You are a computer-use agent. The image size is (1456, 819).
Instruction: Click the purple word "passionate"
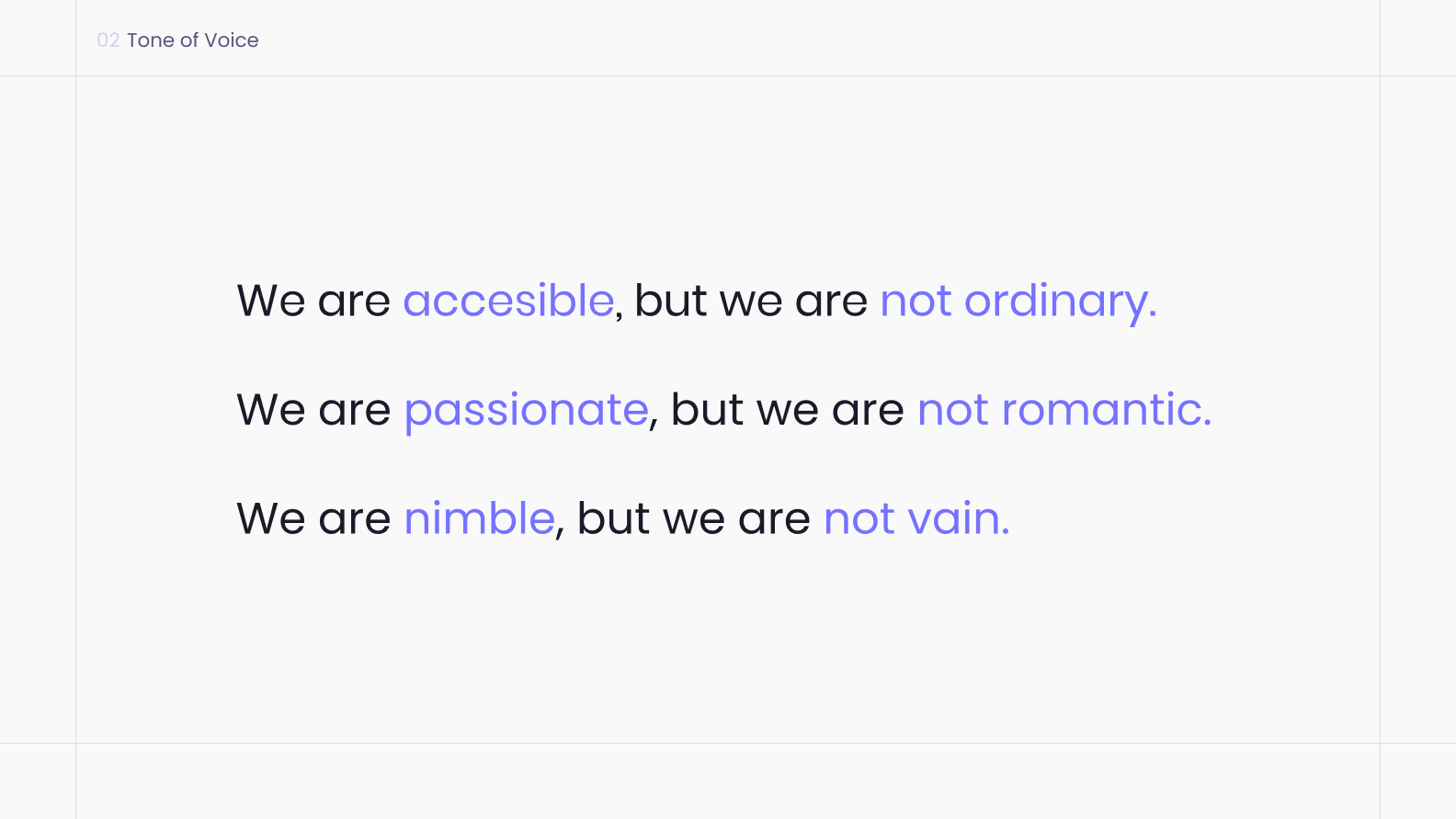[x=527, y=410]
